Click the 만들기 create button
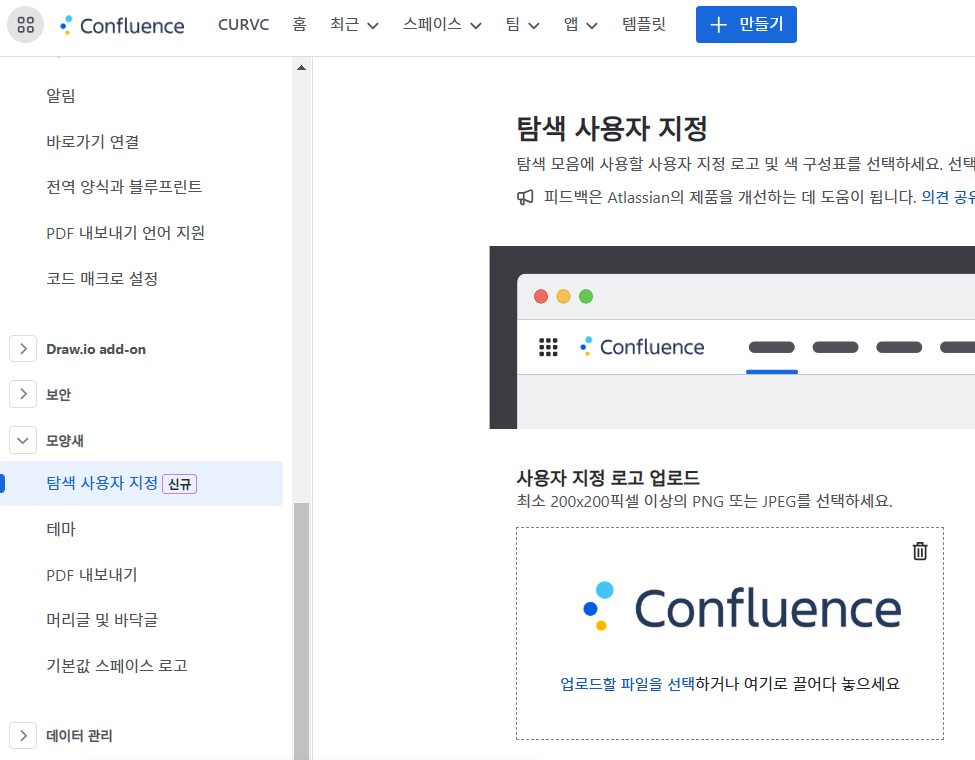The width and height of the screenshot is (975, 760). (746, 25)
